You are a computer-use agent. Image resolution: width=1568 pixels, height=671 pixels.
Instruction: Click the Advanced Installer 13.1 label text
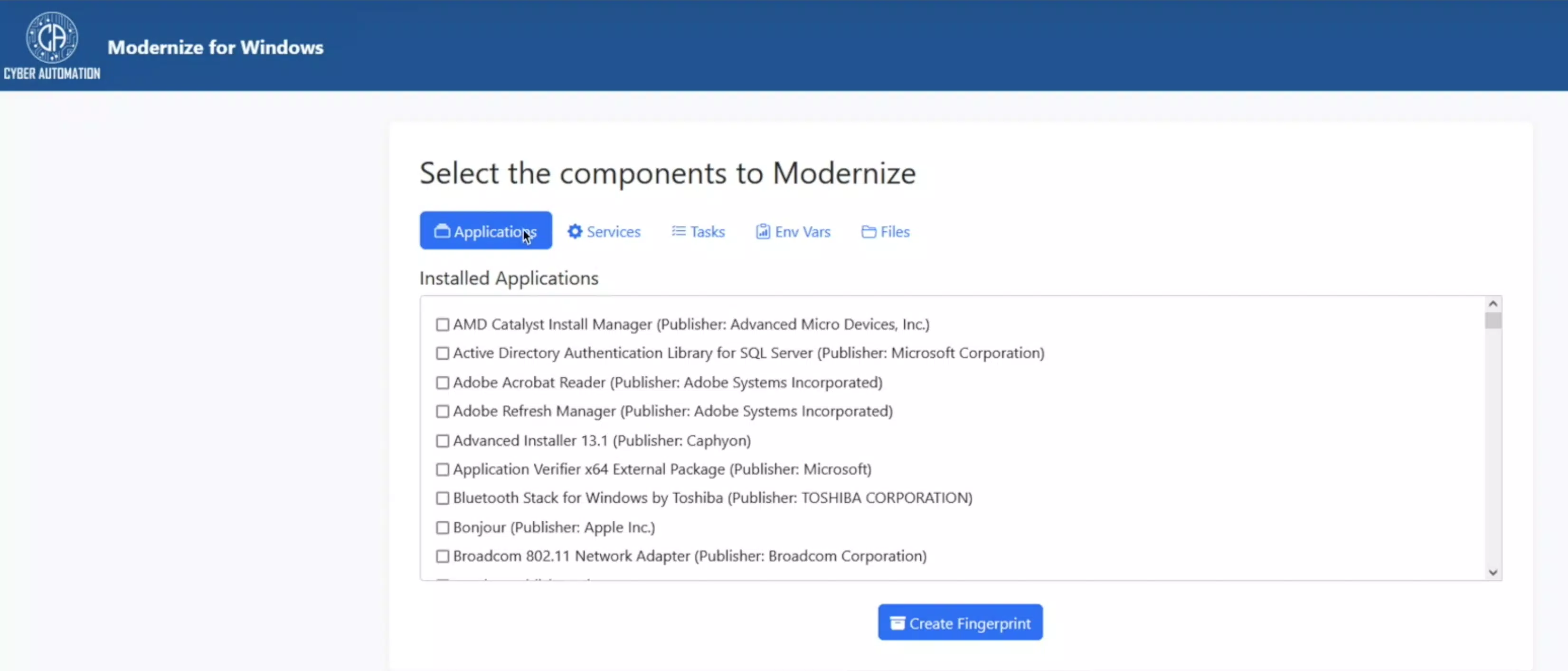(x=602, y=441)
